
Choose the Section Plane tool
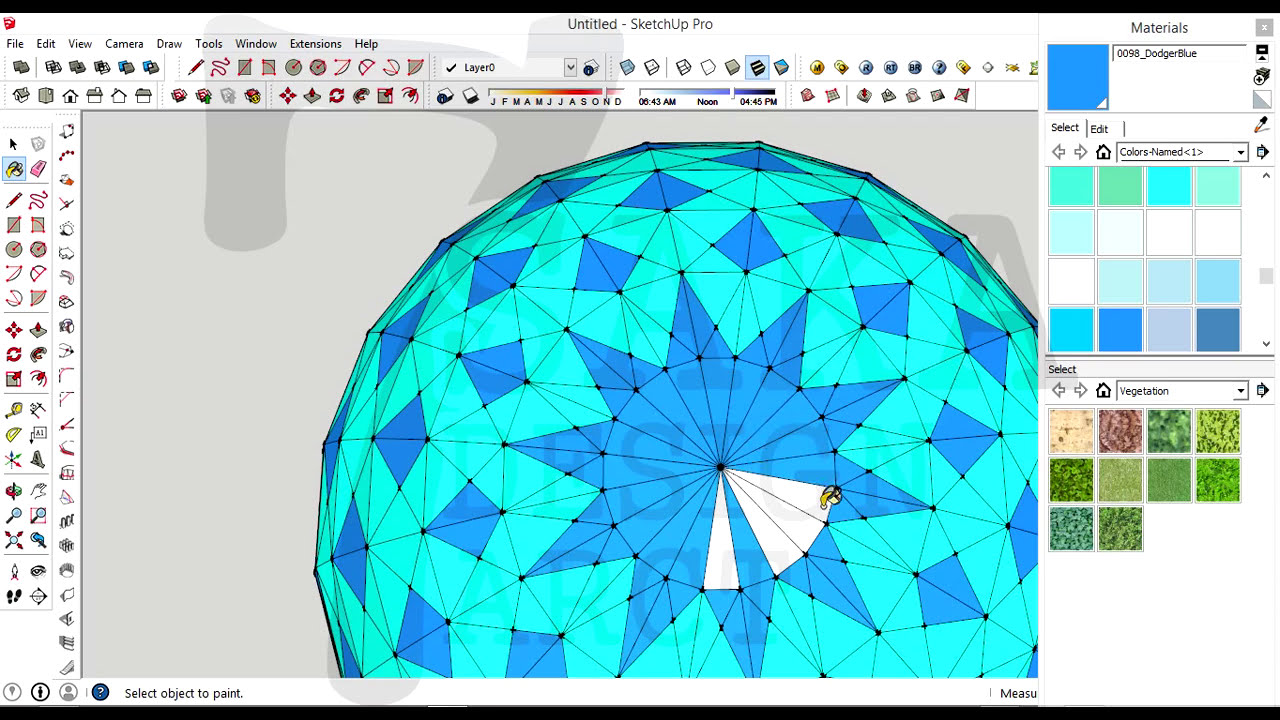coord(38,597)
